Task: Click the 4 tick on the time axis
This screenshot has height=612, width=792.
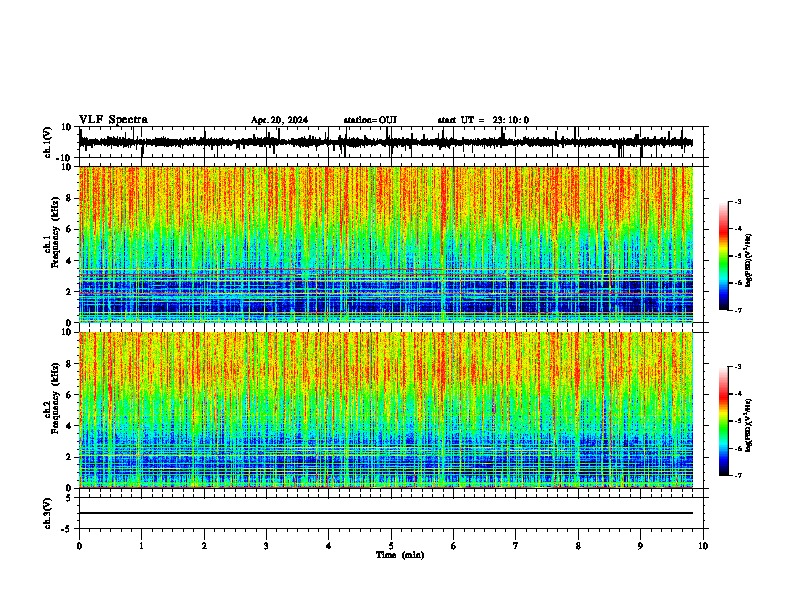Action: click(x=329, y=546)
